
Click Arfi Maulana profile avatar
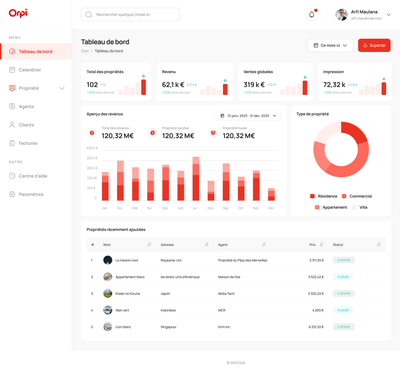click(x=341, y=14)
